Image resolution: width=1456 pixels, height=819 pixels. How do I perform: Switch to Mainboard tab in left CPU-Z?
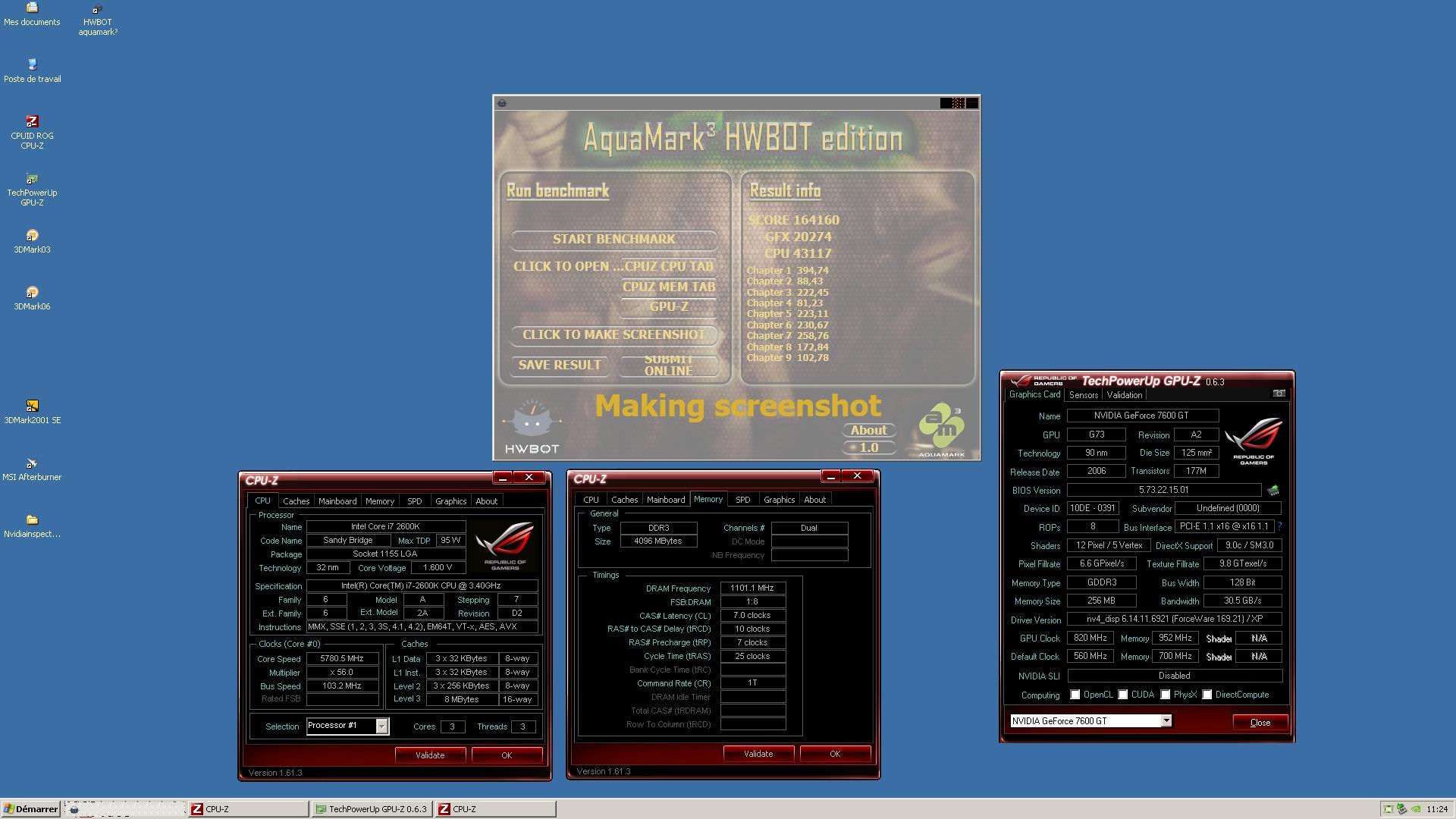click(x=337, y=501)
